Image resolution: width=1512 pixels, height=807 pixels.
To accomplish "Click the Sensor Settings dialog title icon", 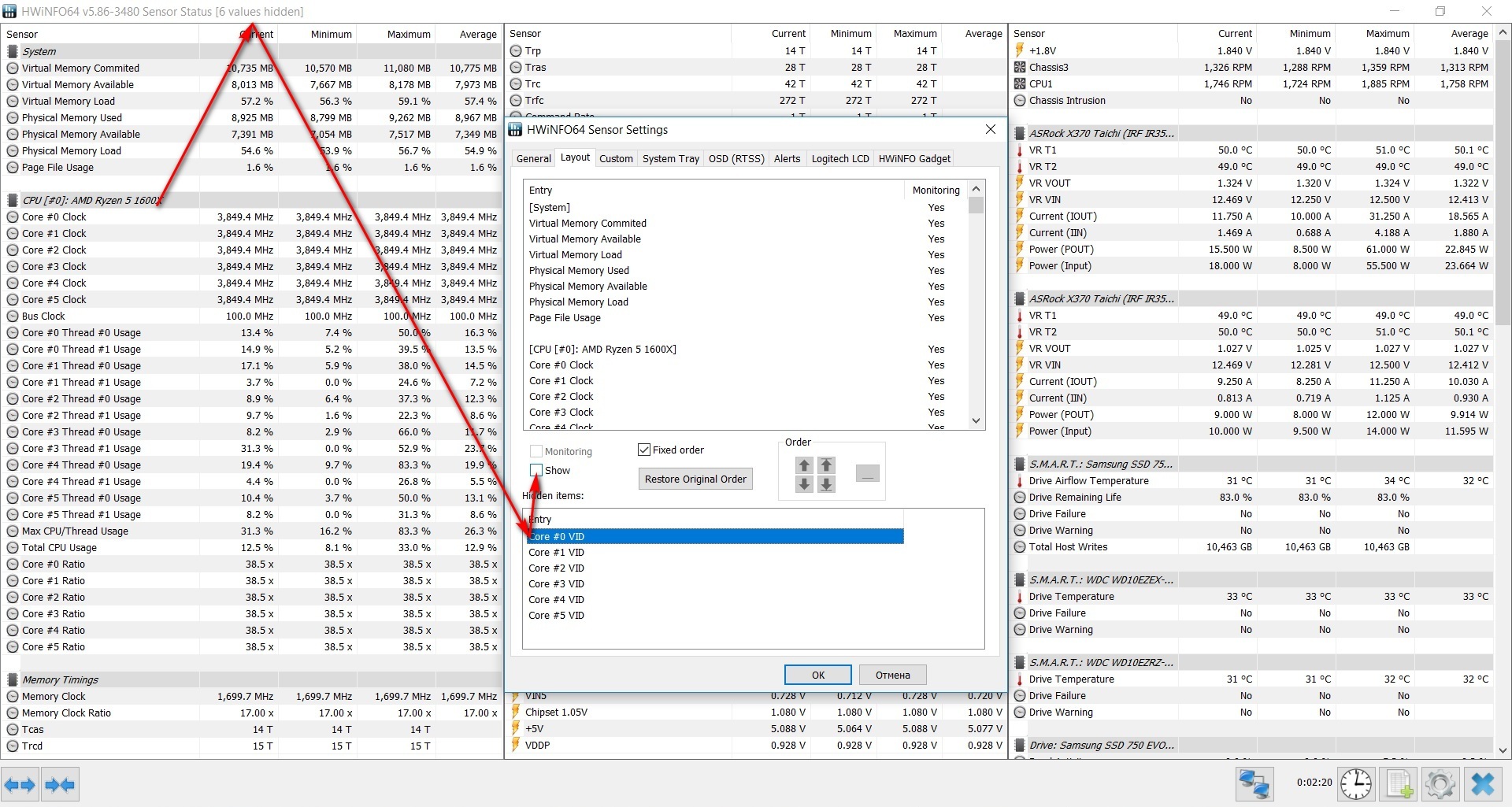I will click(516, 130).
